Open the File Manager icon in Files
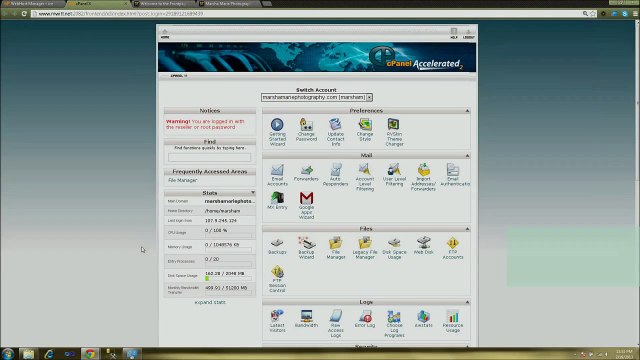Screen dimensions: 640x360 click(x=336, y=243)
